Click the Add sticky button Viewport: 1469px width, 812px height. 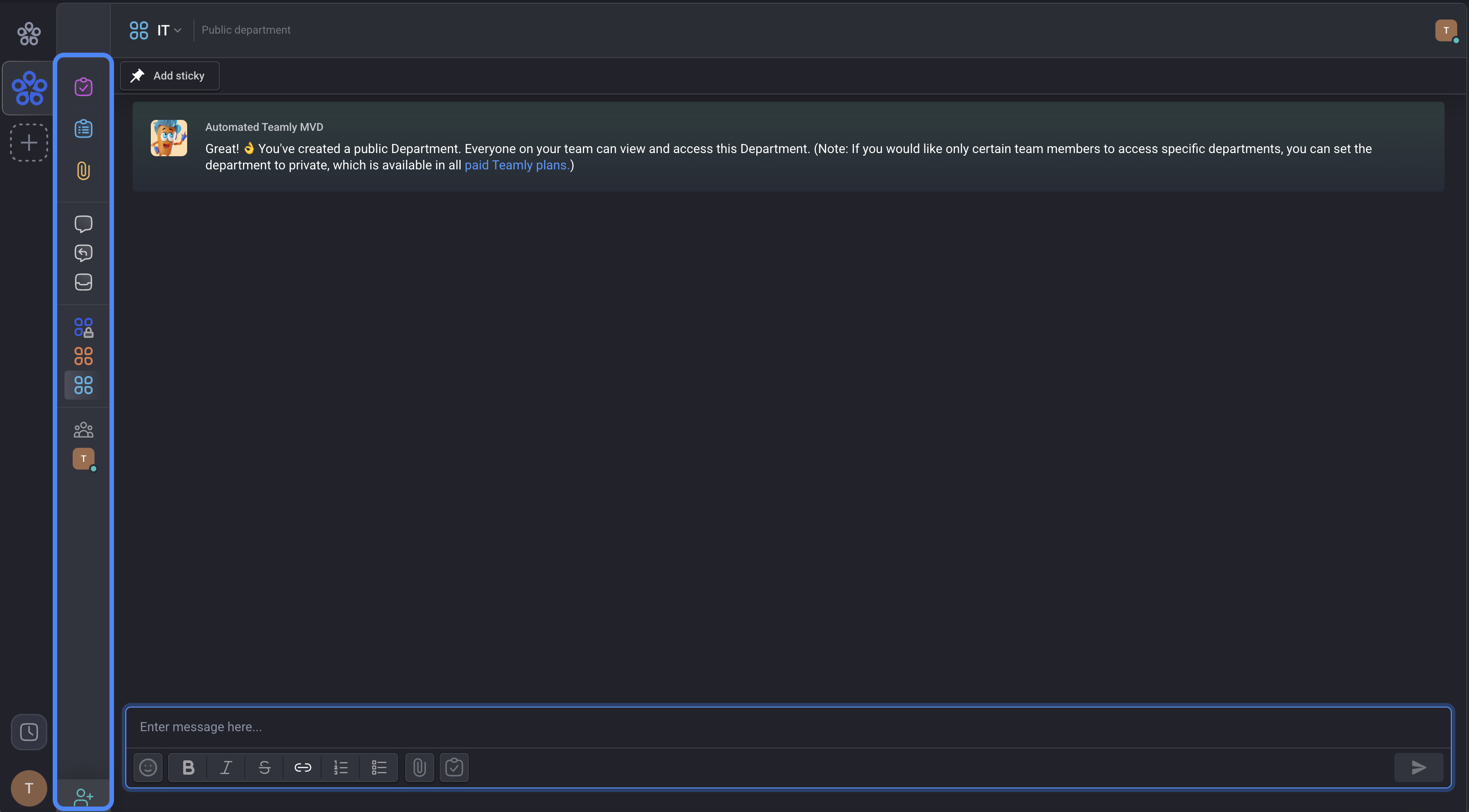[x=169, y=76]
